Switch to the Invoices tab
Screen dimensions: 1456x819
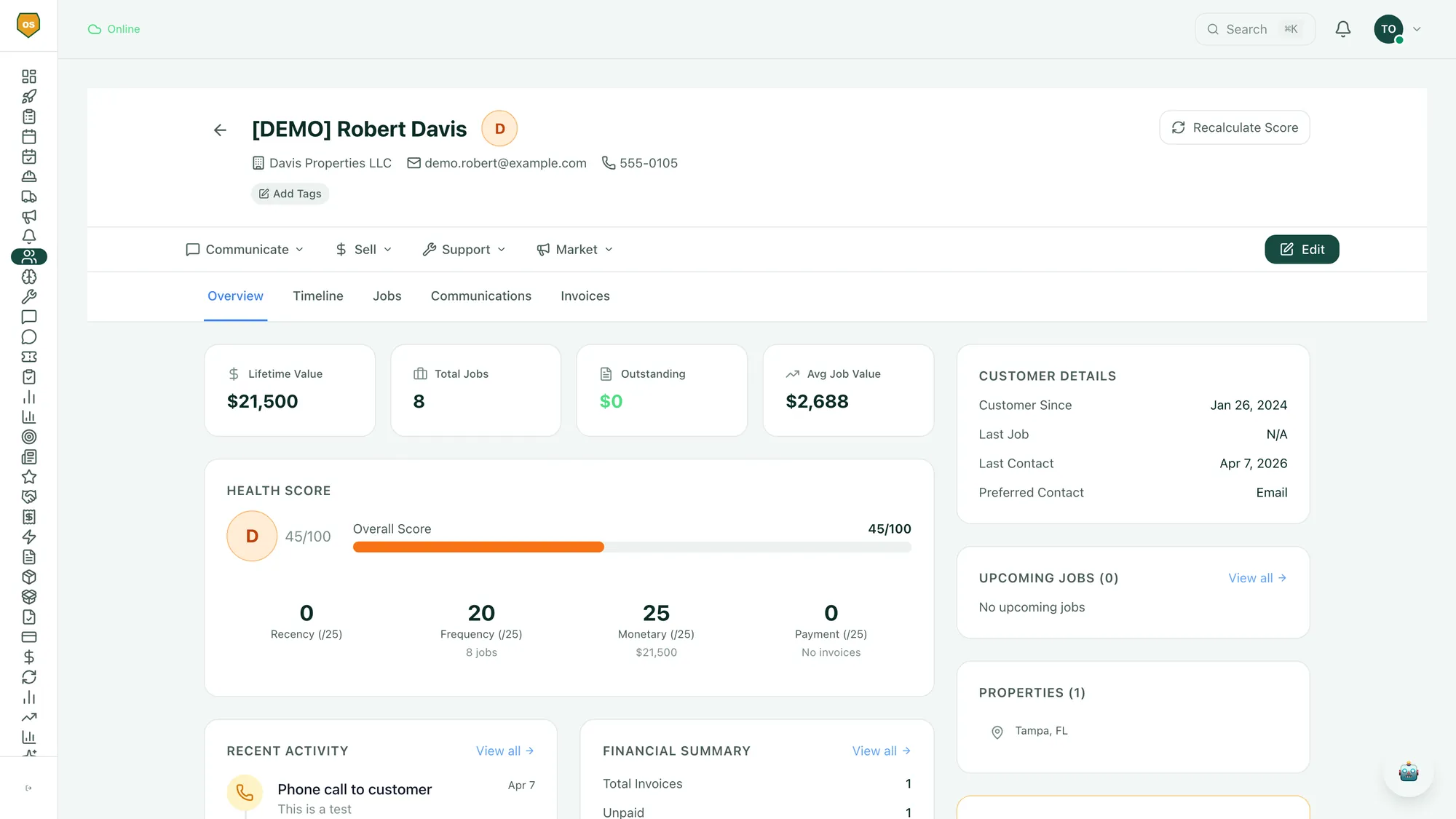point(585,296)
